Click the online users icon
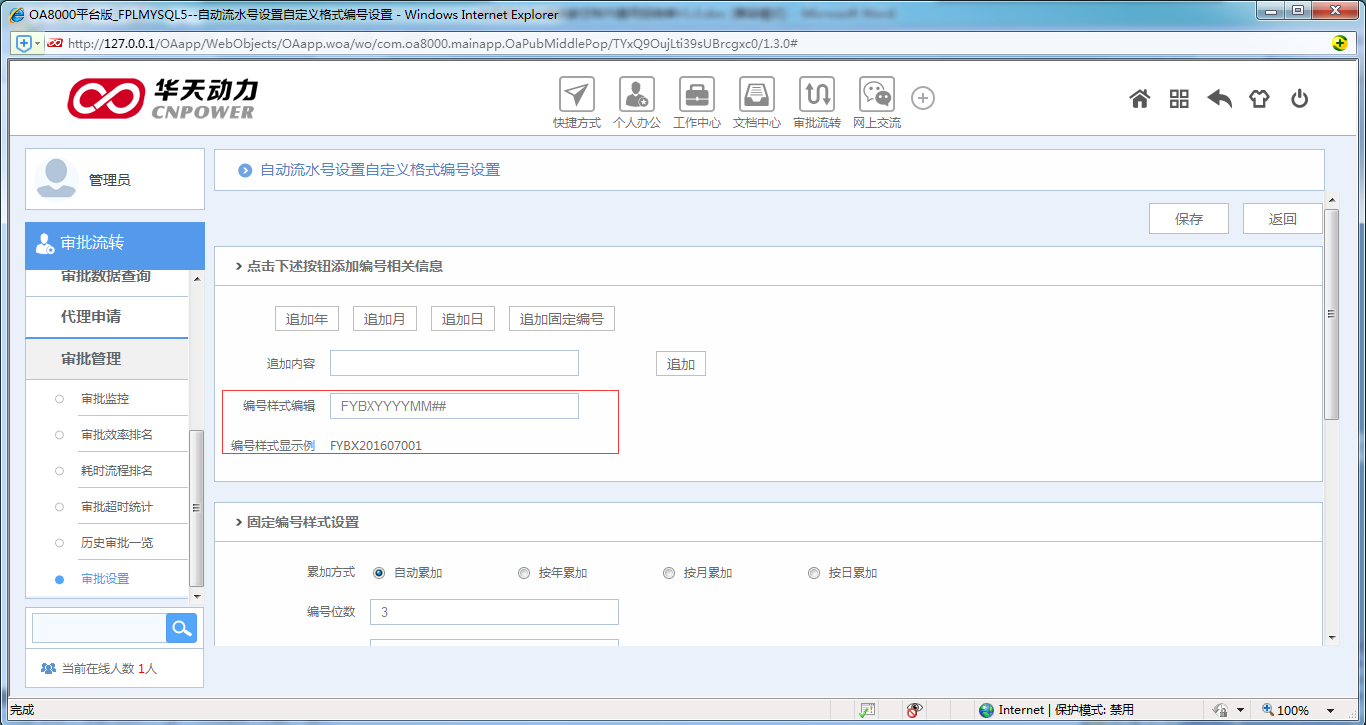Image resolution: width=1366 pixels, height=725 pixels. [48, 668]
